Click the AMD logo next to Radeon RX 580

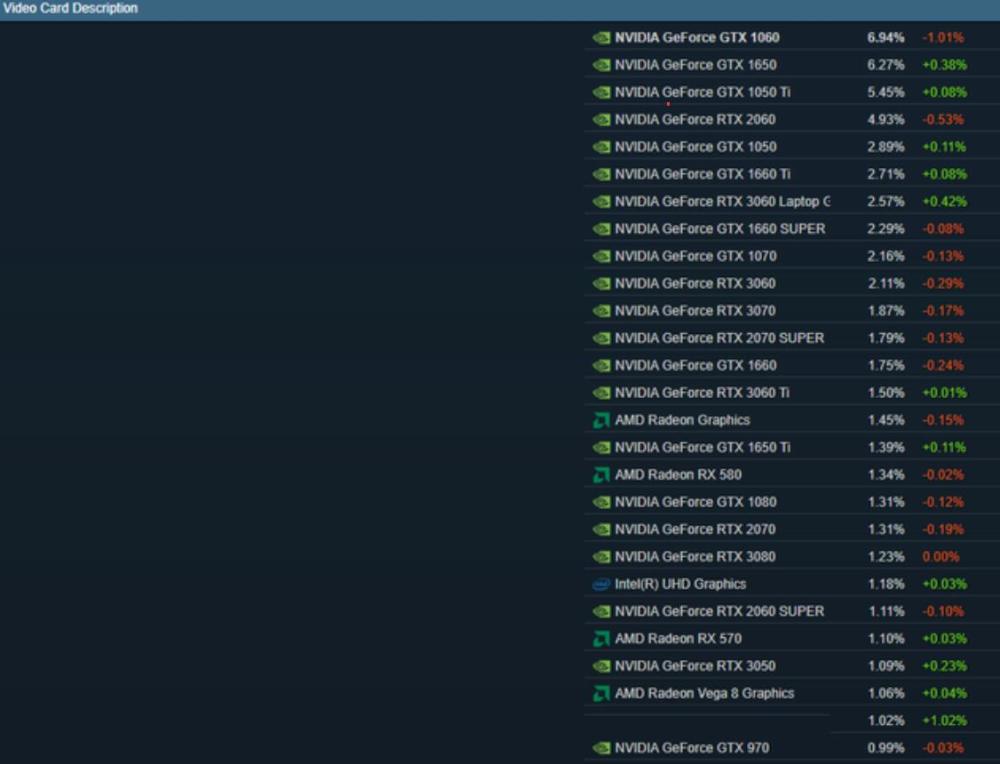coord(601,475)
